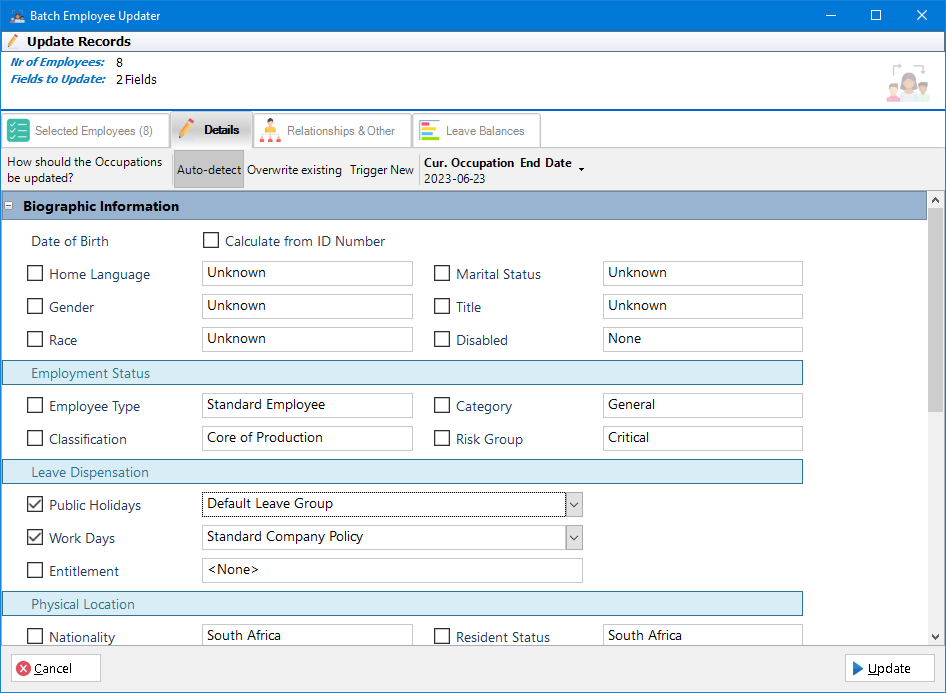Enable Calculate from ID Number checkbox
The width and height of the screenshot is (946, 693).
(x=211, y=241)
